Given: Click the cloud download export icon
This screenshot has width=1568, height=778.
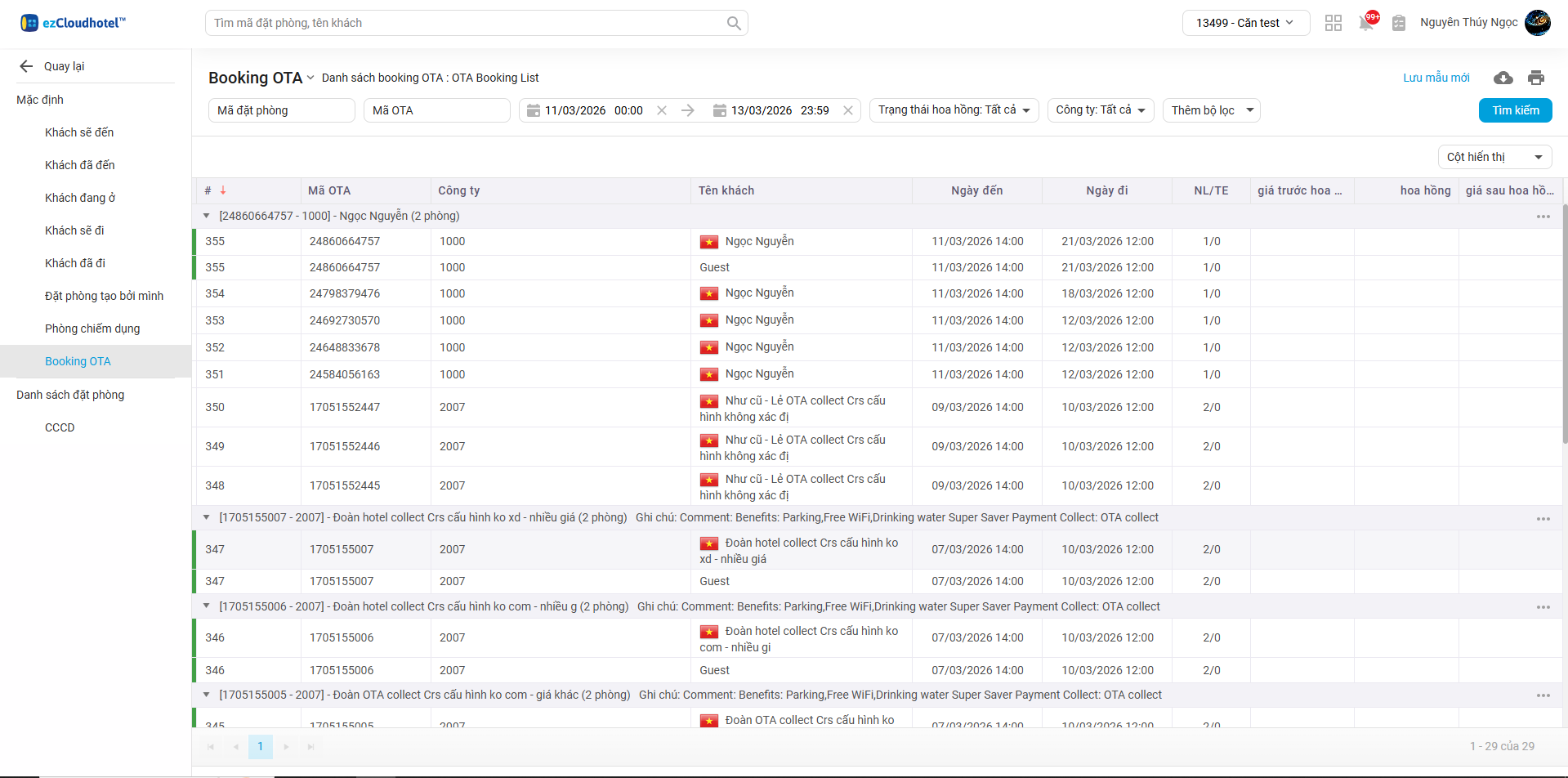Looking at the screenshot, I should pyautogui.click(x=1503, y=78).
